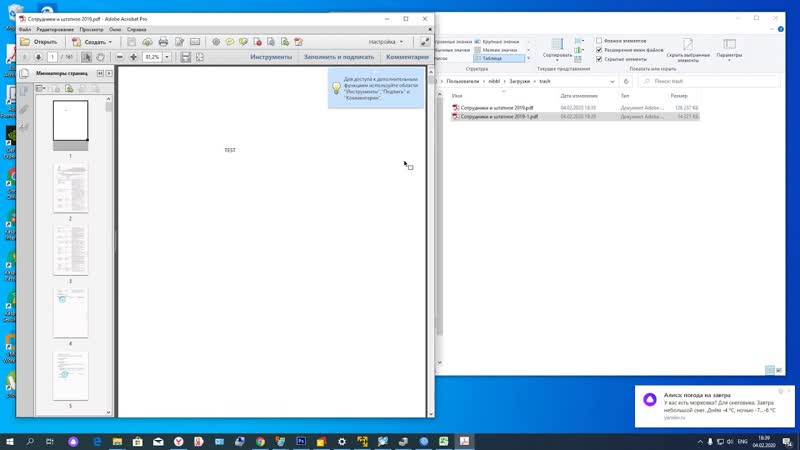
Task: Select page 2 thumbnail in Acrobat
Action: click(70, 187)
